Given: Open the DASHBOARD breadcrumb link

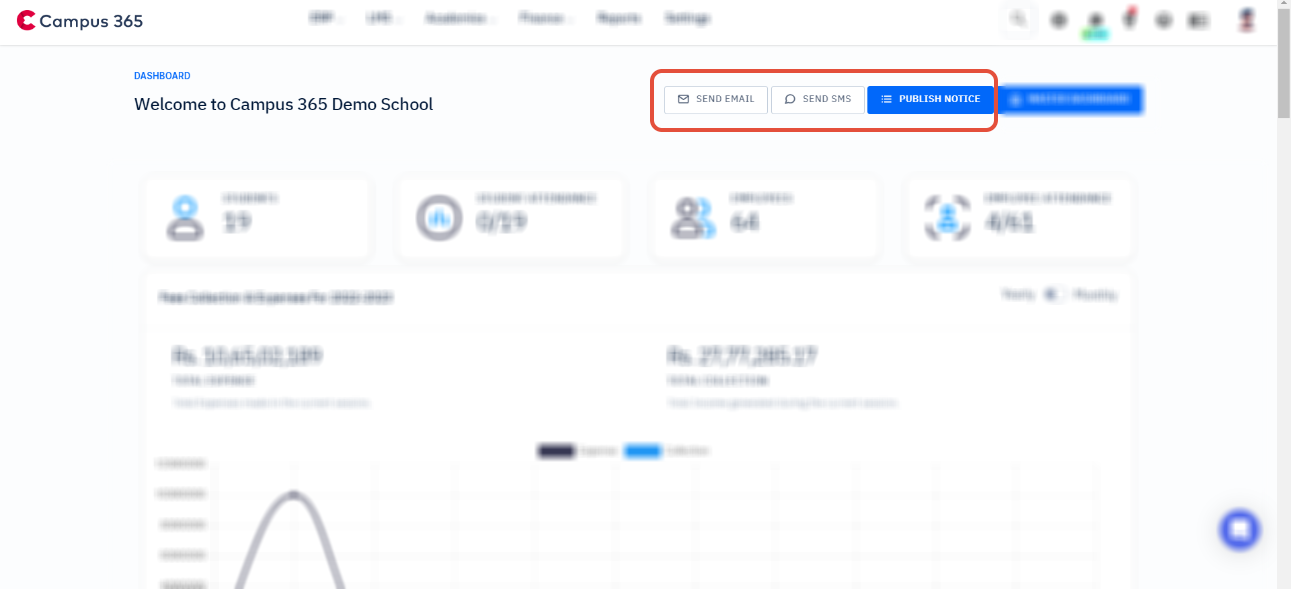Looking at the screenshot, I should (162, 76).
